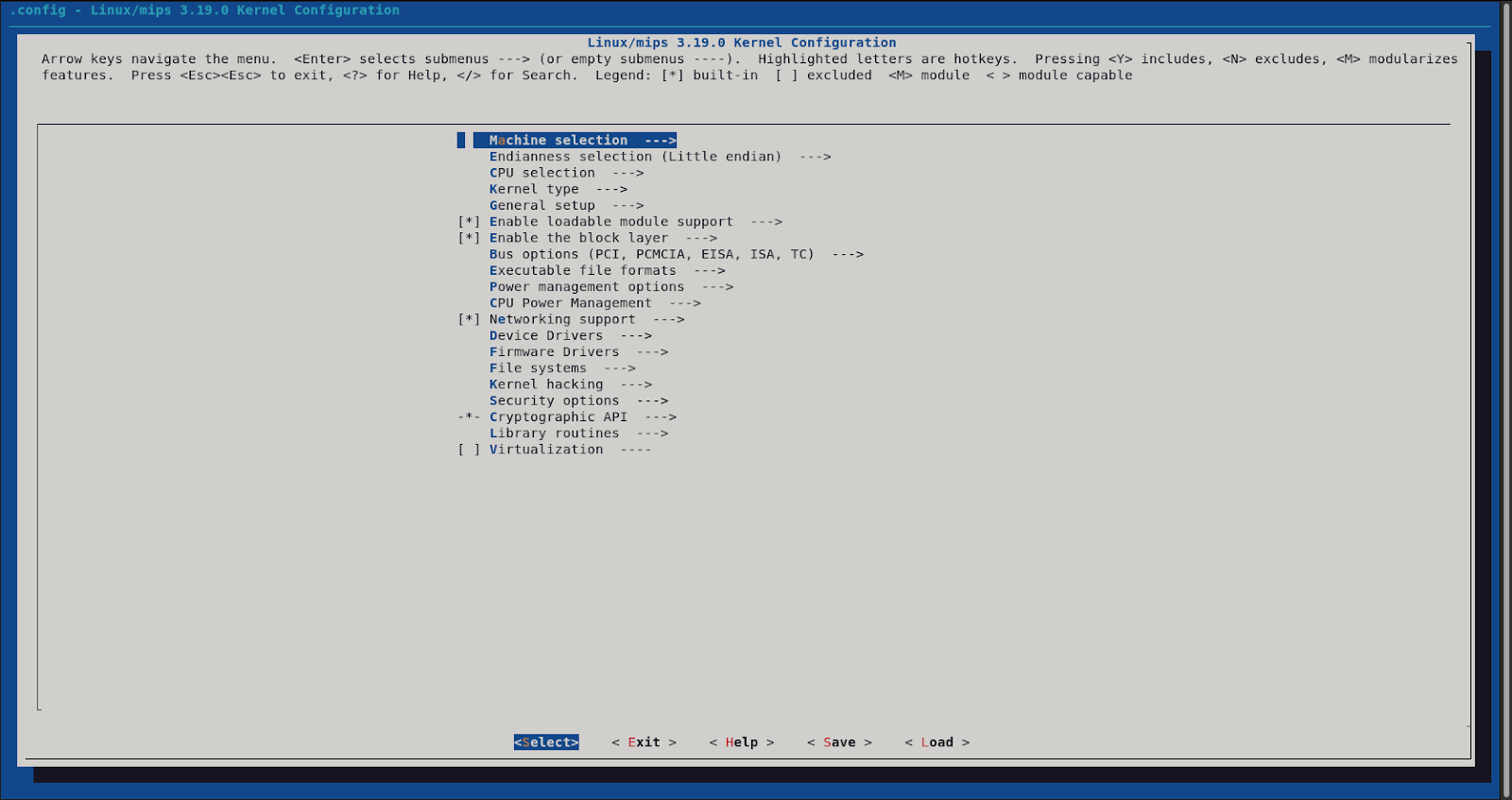Click the Load button
Screen dimensions: 1512x800
click(x=936, y=742)
